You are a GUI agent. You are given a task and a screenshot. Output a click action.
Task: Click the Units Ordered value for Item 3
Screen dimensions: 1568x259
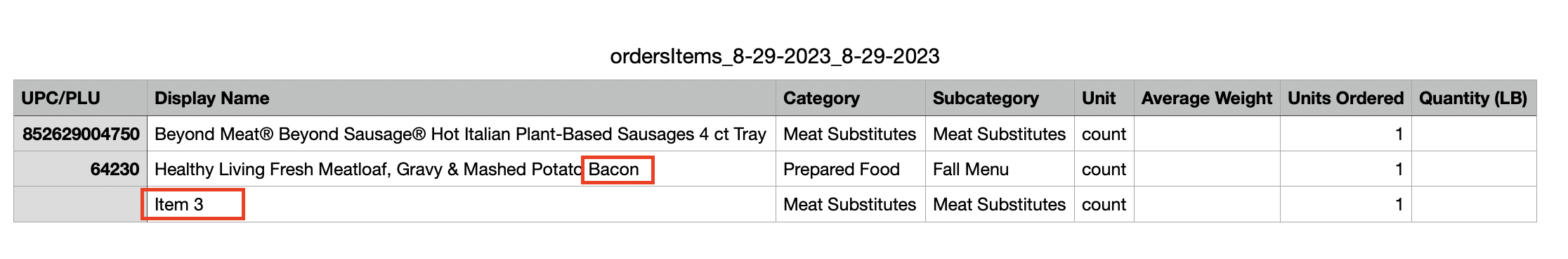(x=1345, y=204)
